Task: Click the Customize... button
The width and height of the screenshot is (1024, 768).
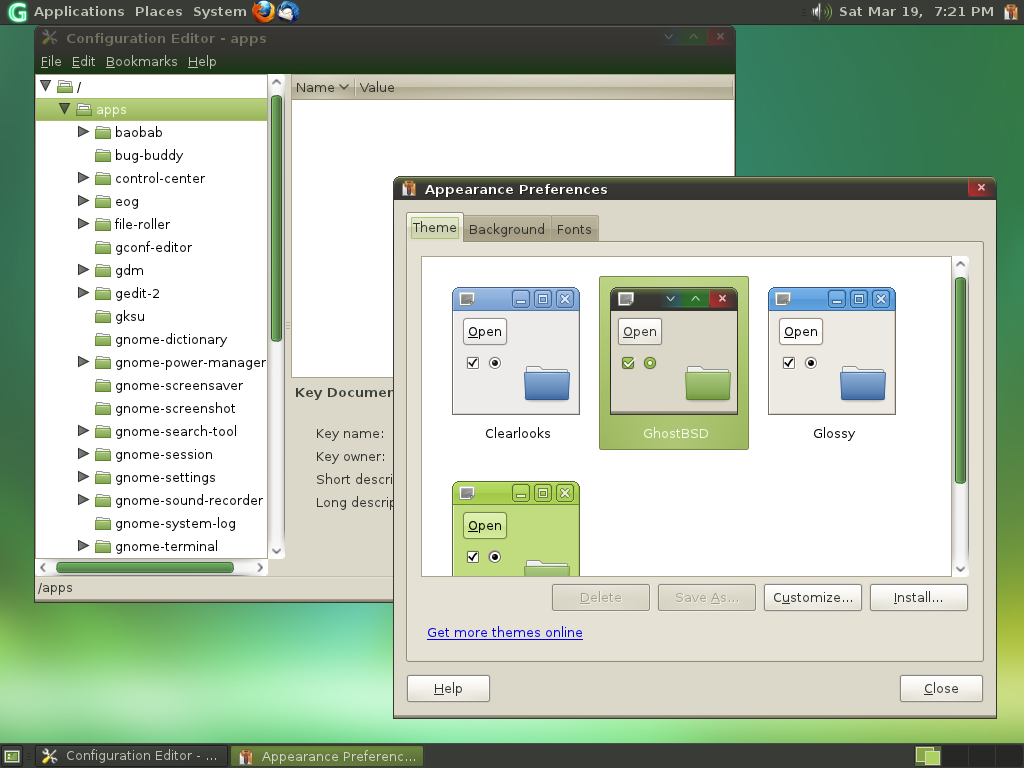Action: (x=812, y=598)
